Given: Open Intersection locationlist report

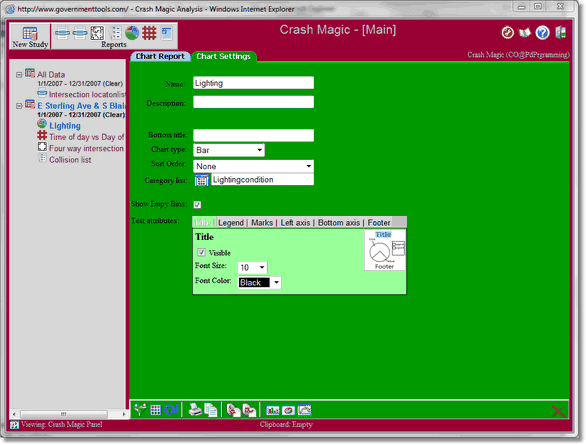Looking at the screenshot, I should pos(87,95).
